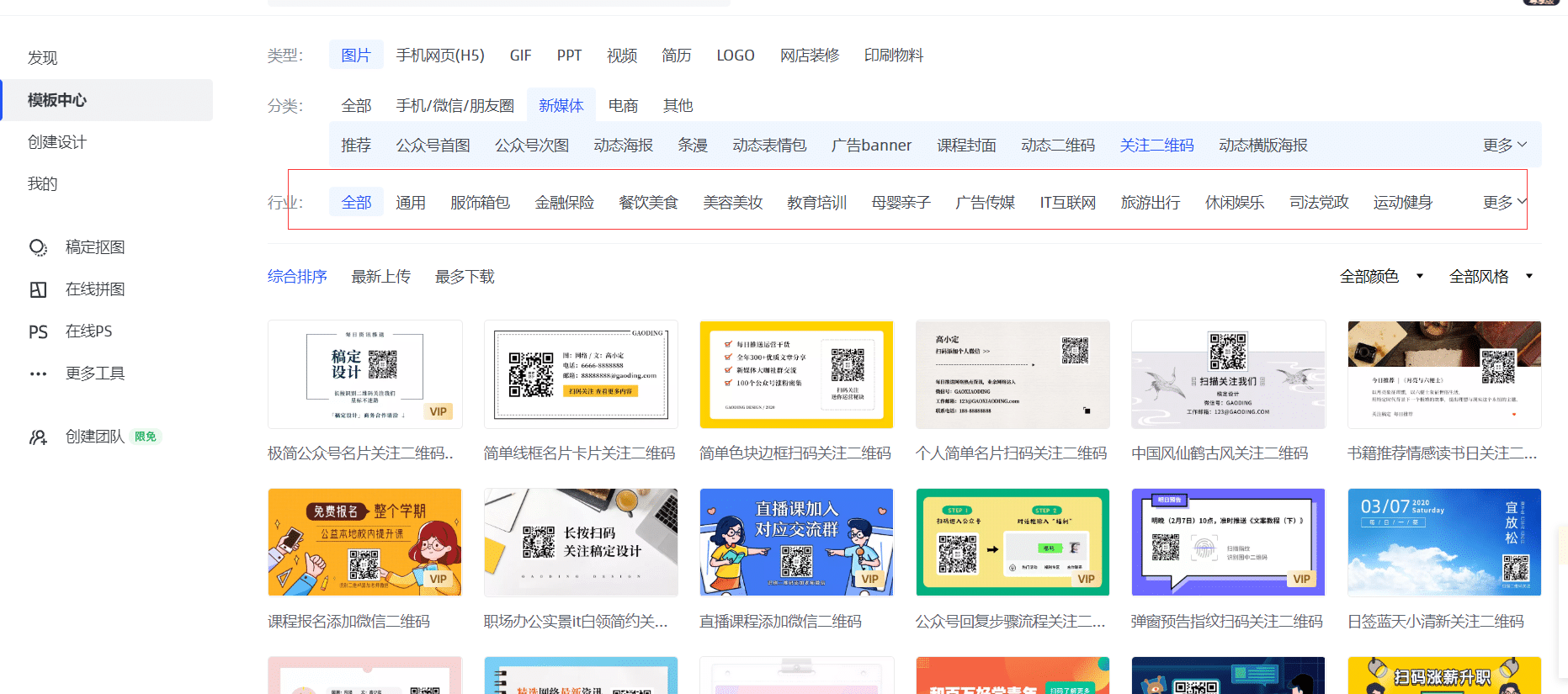Filter industry by 母婴亲子

click(x=901, y=203)
